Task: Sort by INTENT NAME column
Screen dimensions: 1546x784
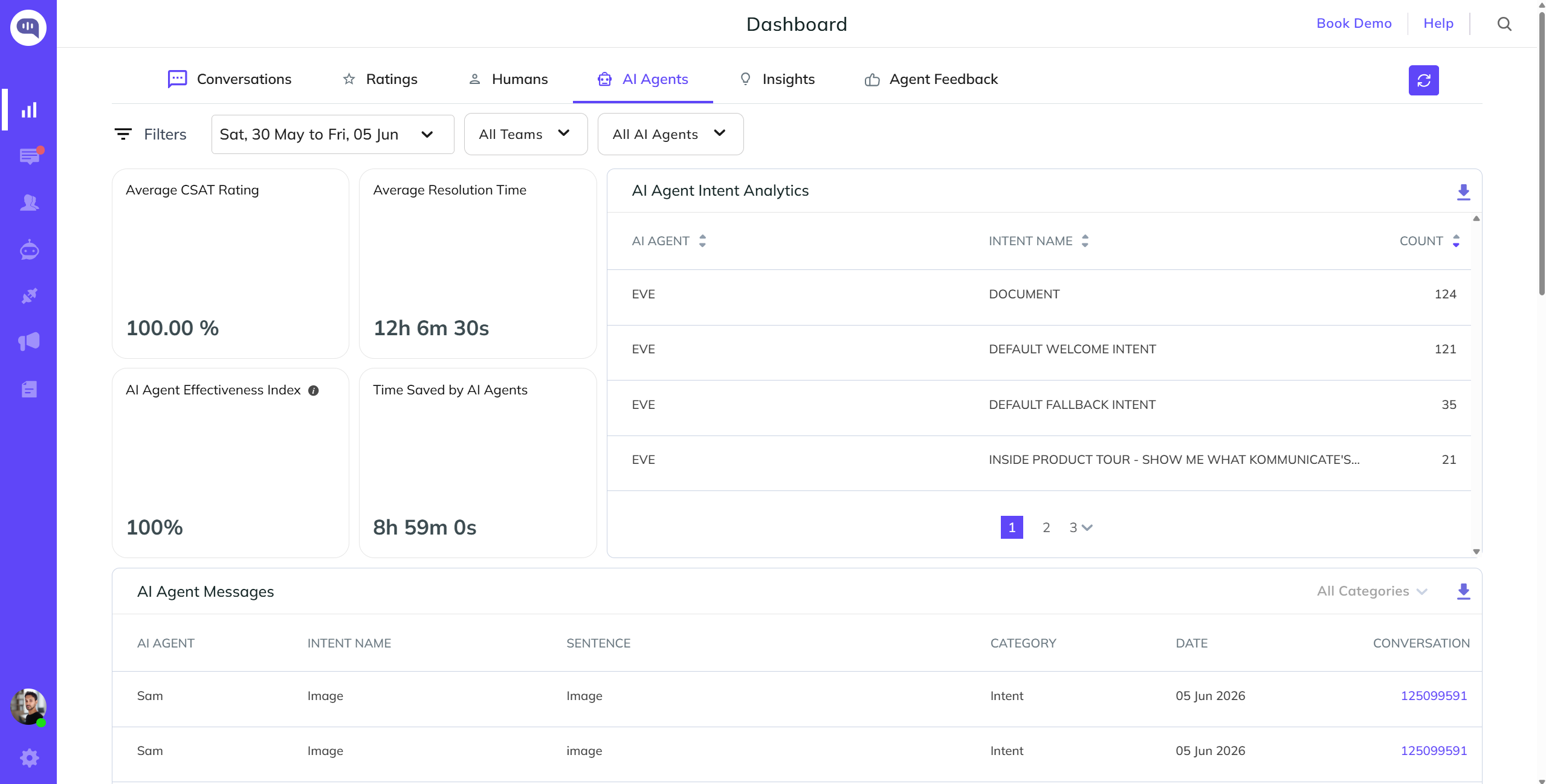Action: coord(1085,241)
